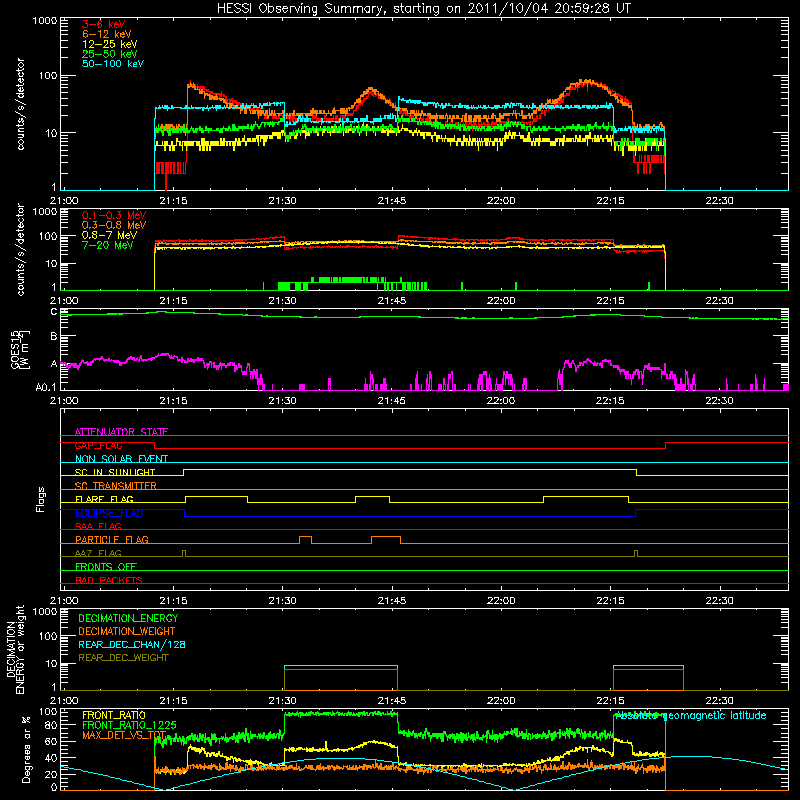Screen dimensions: 800x800
Task: Select the 12-25 keV legend label
Action: pyautogui.click(x=110, y=44)
